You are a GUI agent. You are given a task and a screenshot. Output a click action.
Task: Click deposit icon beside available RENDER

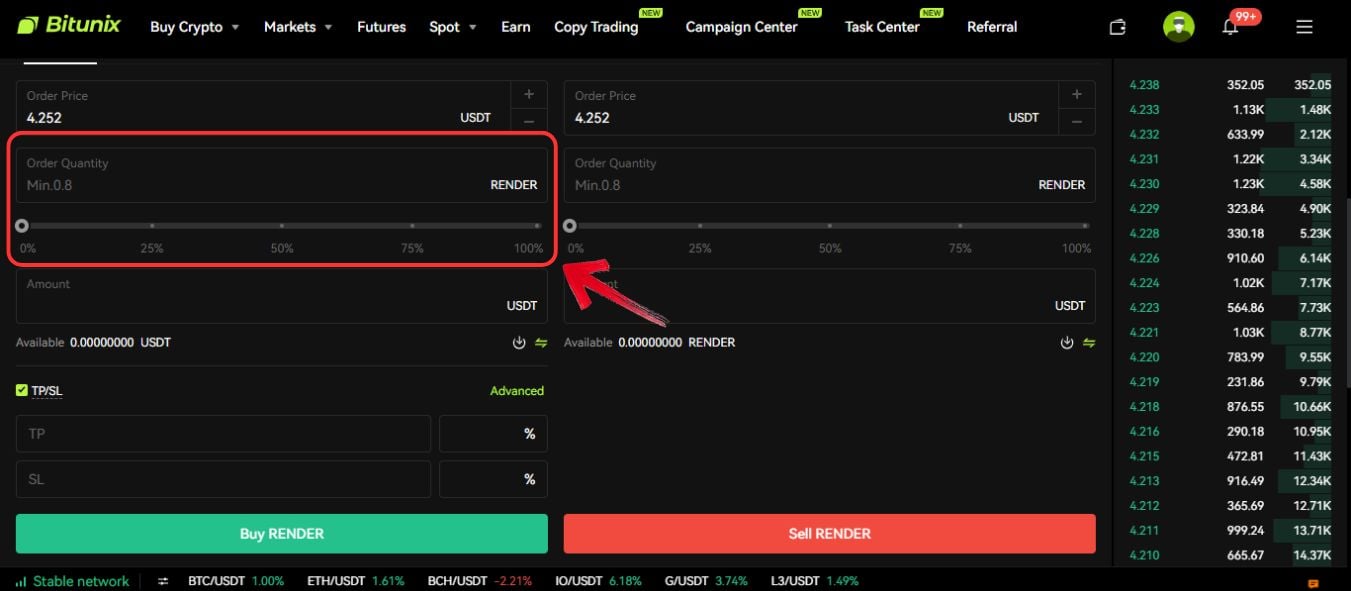pos(1067,343)
